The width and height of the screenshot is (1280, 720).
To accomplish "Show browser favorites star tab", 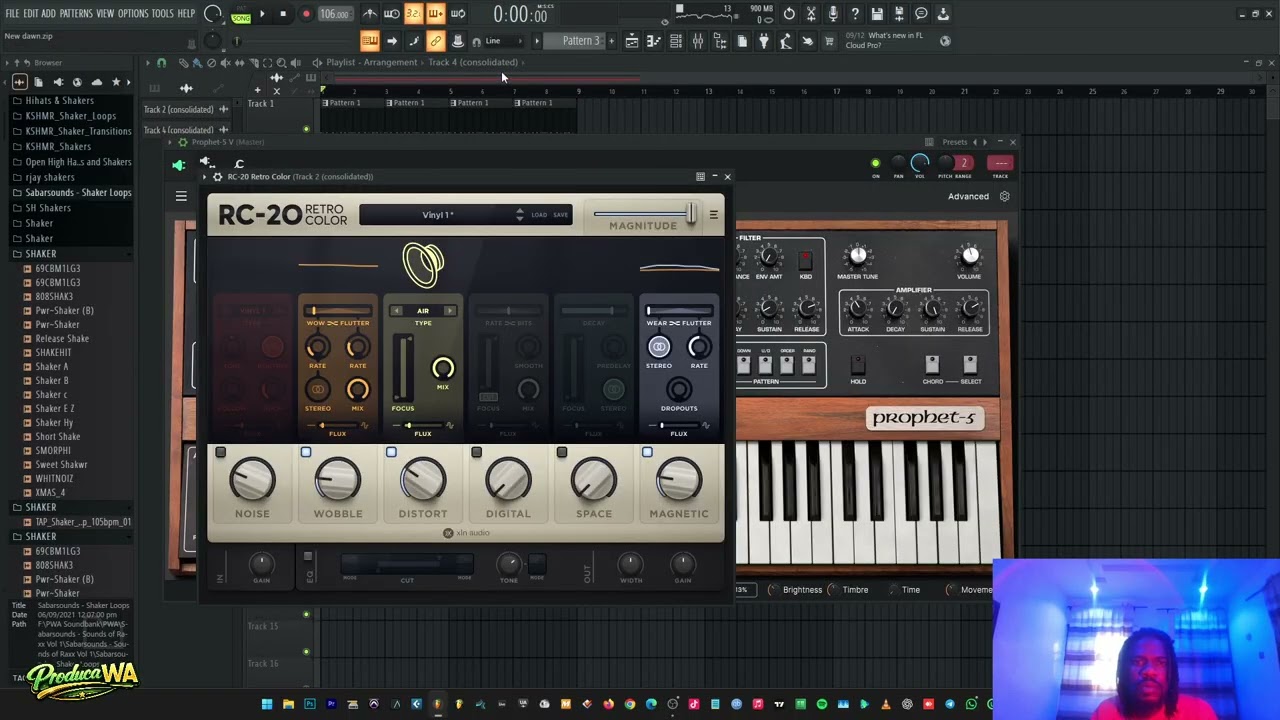I will click(x=116, y=82).
